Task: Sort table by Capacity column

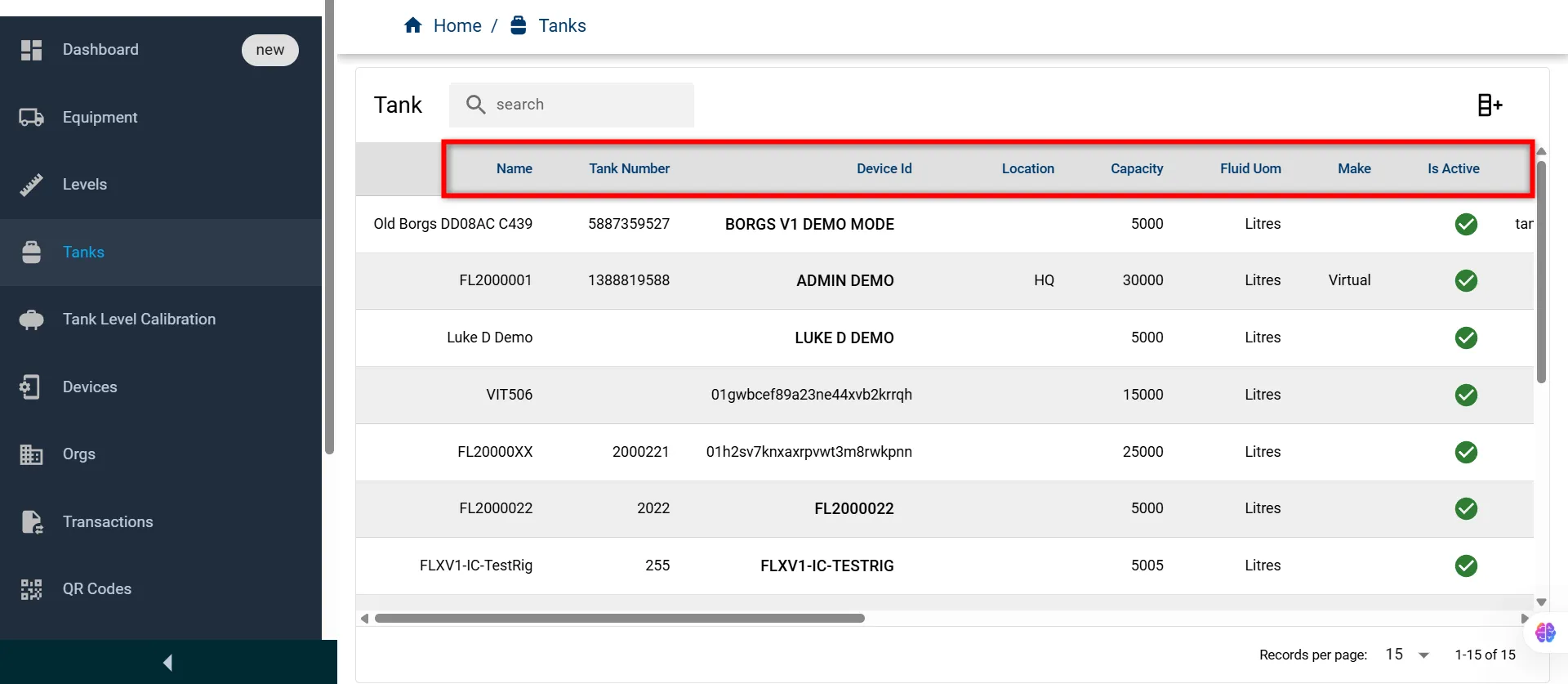Action: pyautogui.click(x=1137, y=168)
